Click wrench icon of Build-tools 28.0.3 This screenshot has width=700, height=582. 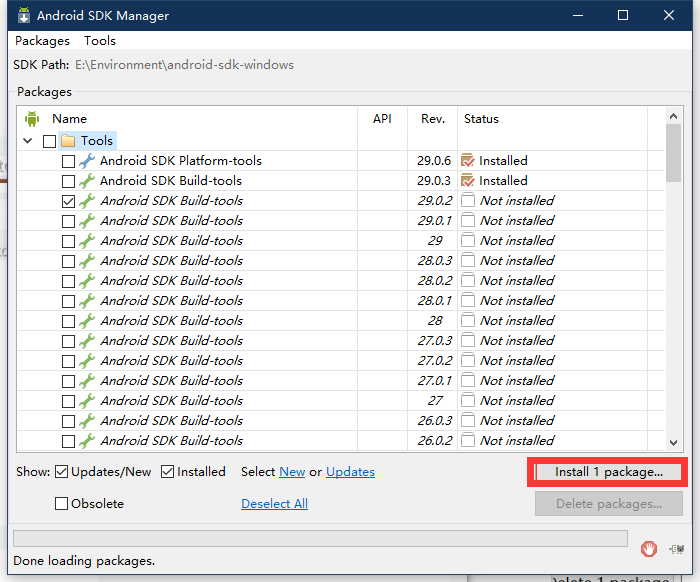click(87, 261)
